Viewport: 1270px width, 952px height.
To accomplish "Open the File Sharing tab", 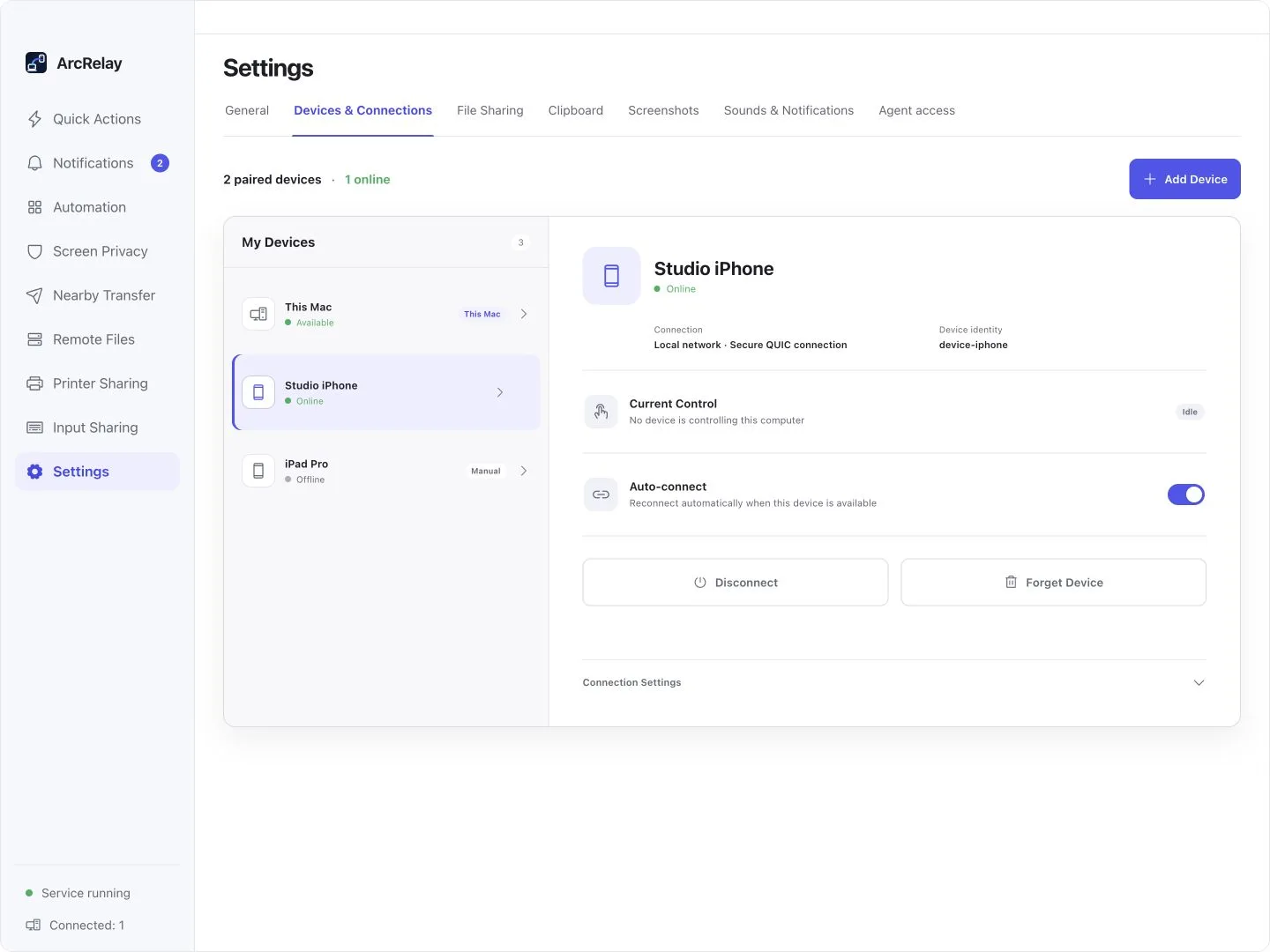I will [489, 110].
